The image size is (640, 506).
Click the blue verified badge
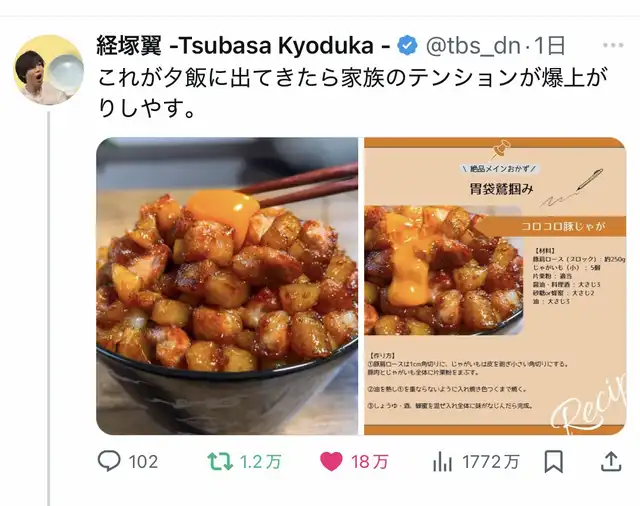[x=408, y=45]
